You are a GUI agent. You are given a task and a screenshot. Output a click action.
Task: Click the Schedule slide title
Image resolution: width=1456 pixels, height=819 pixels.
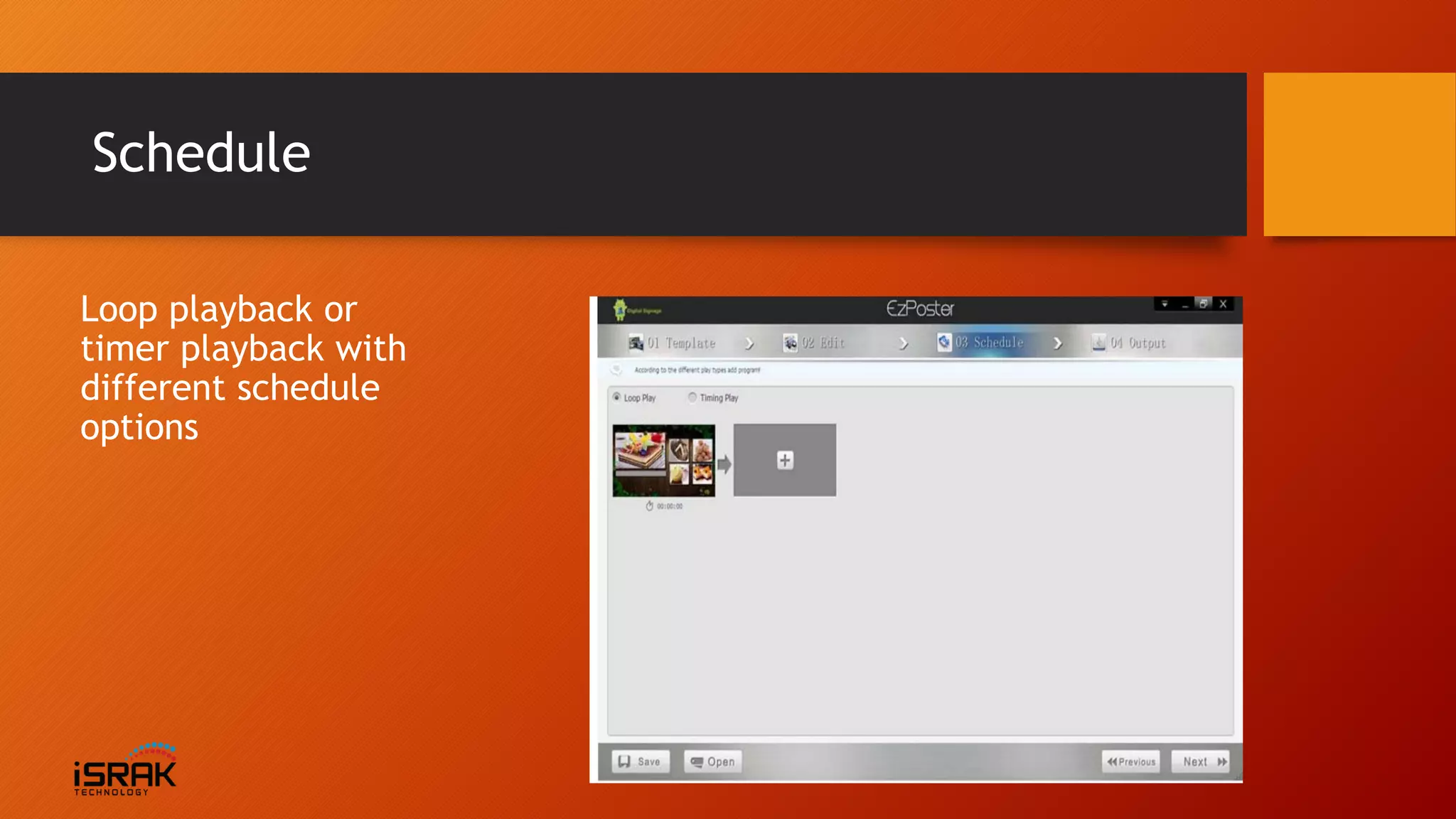tap(201, 153)
